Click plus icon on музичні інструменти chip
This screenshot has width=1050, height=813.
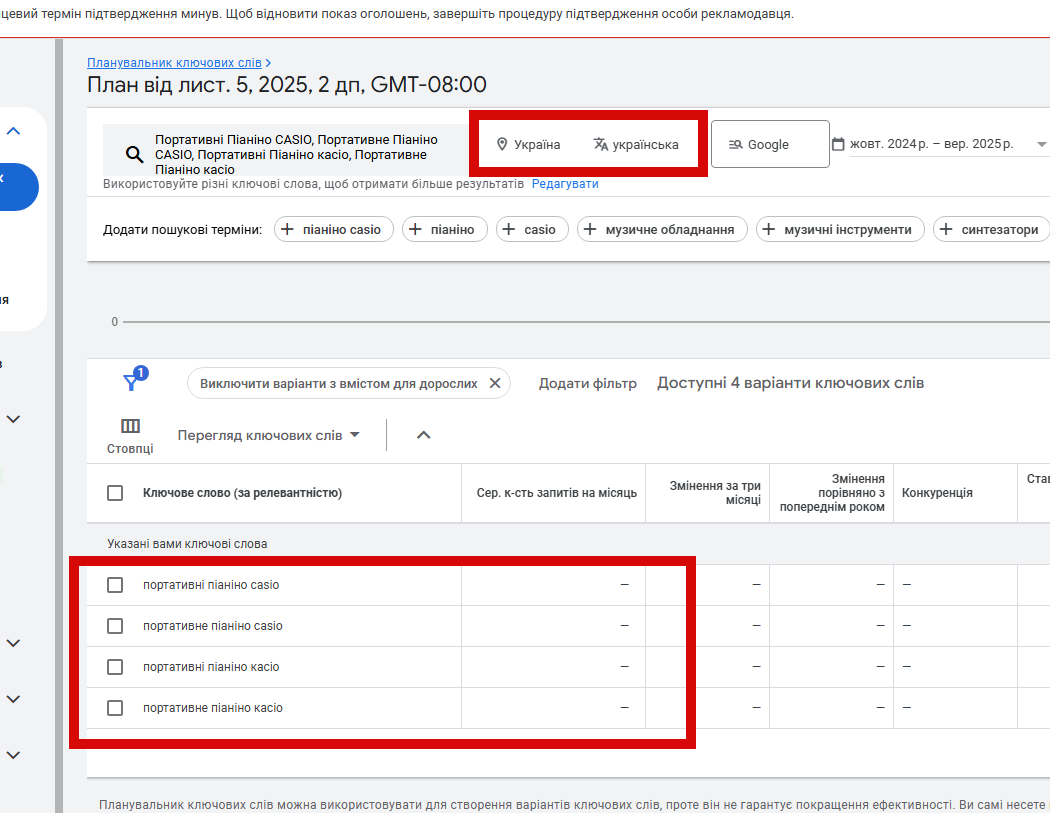tap(769, 229)
